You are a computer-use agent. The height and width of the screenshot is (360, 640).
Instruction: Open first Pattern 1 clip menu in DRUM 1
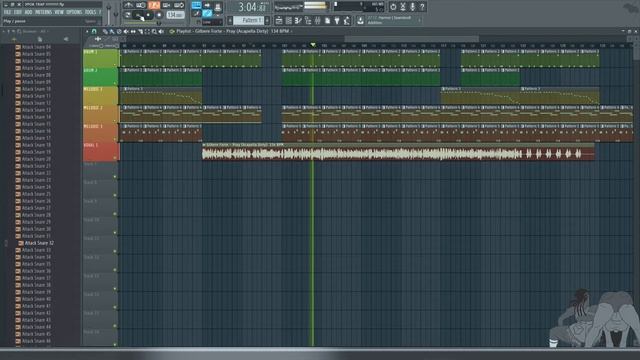click(124, 51)
